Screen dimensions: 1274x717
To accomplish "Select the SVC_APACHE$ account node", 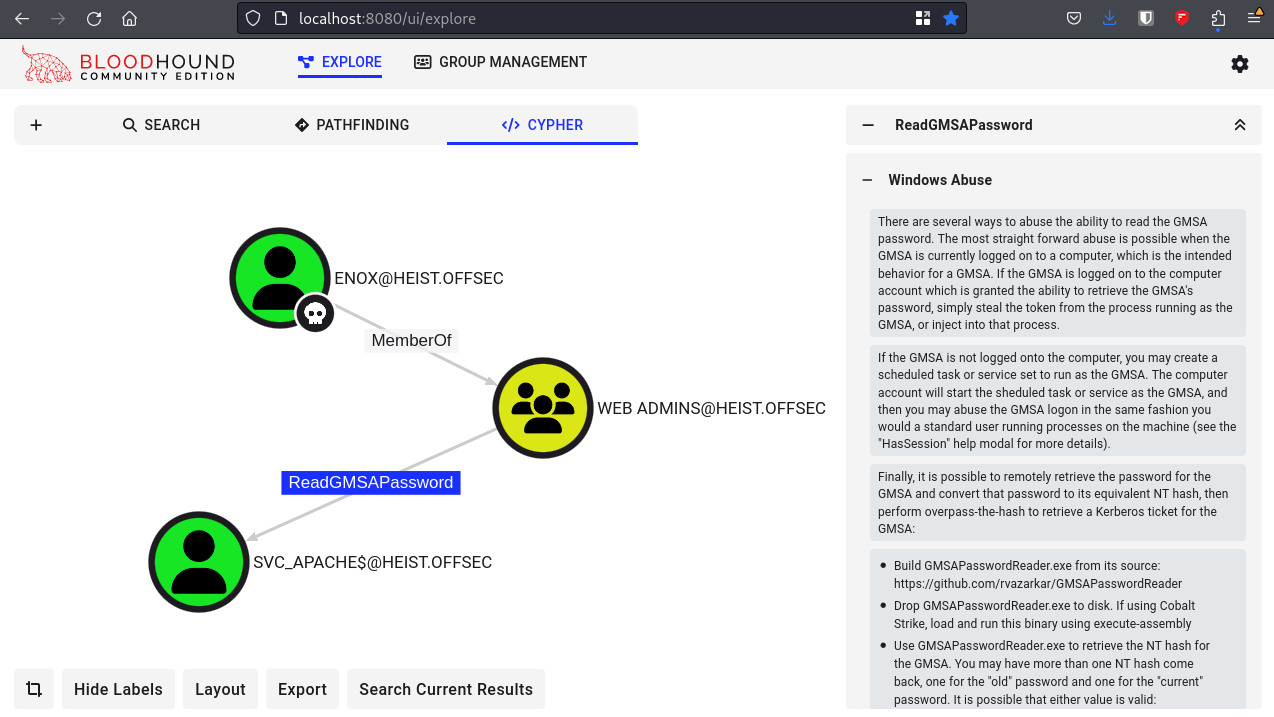I will click(x=199, y=562).
